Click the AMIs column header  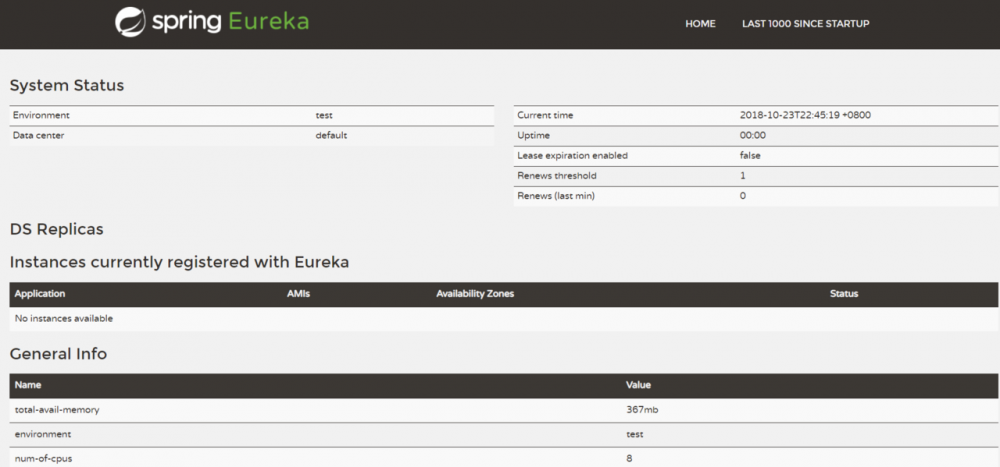(x=299, y=294)
